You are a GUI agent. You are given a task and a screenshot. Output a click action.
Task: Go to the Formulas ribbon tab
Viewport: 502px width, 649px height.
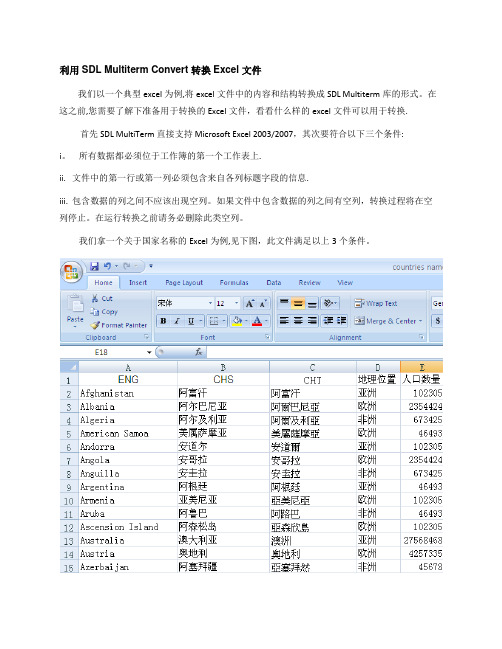[x=234, y=282]
